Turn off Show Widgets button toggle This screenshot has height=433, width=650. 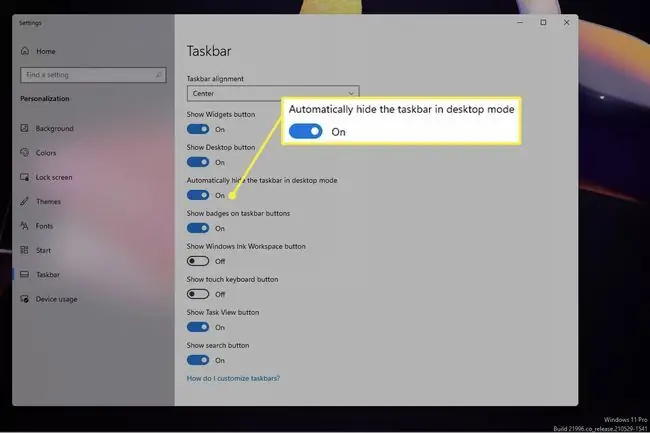point(198,129)
